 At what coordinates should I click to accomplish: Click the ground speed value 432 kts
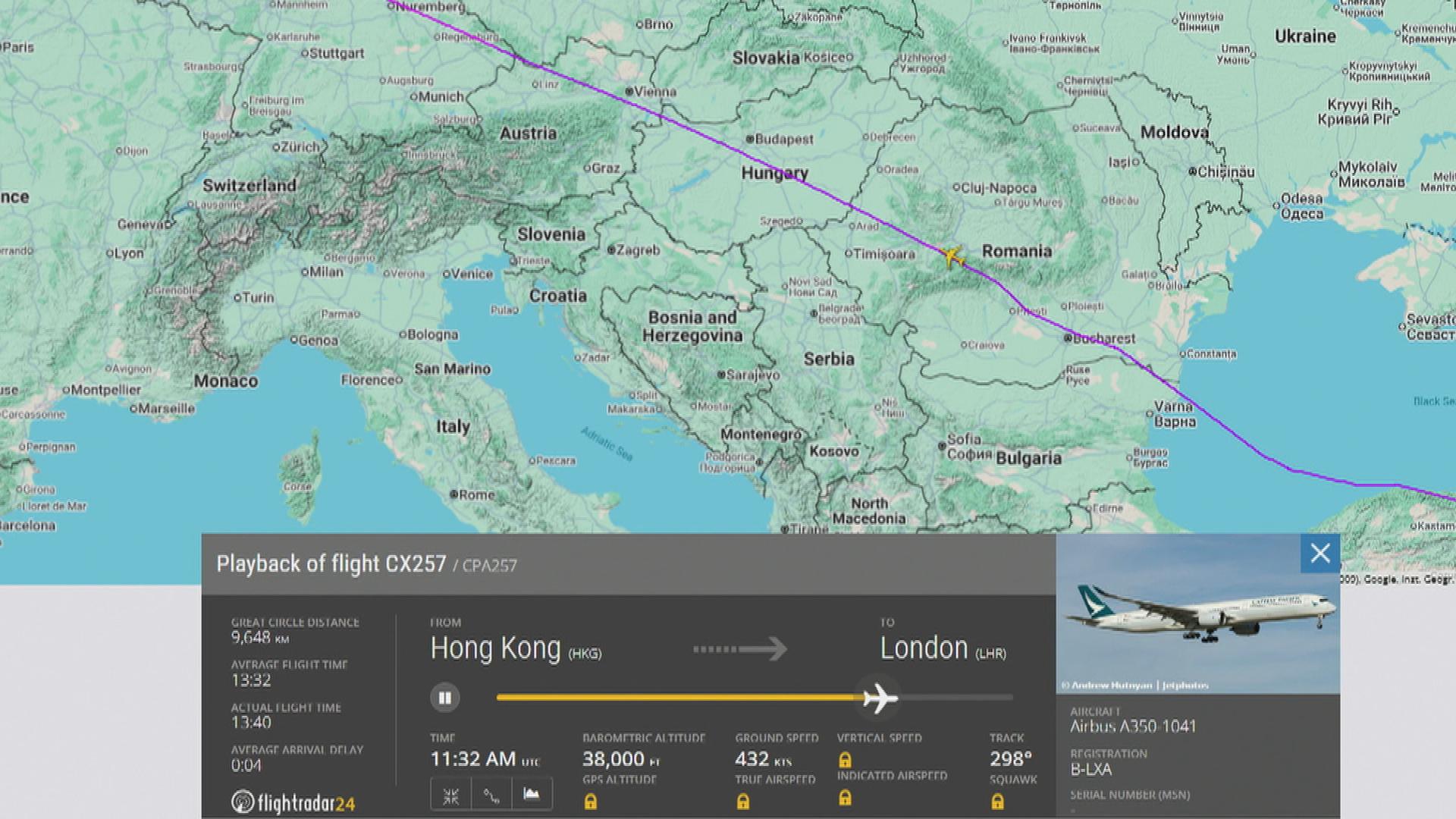tap(764, 759)
